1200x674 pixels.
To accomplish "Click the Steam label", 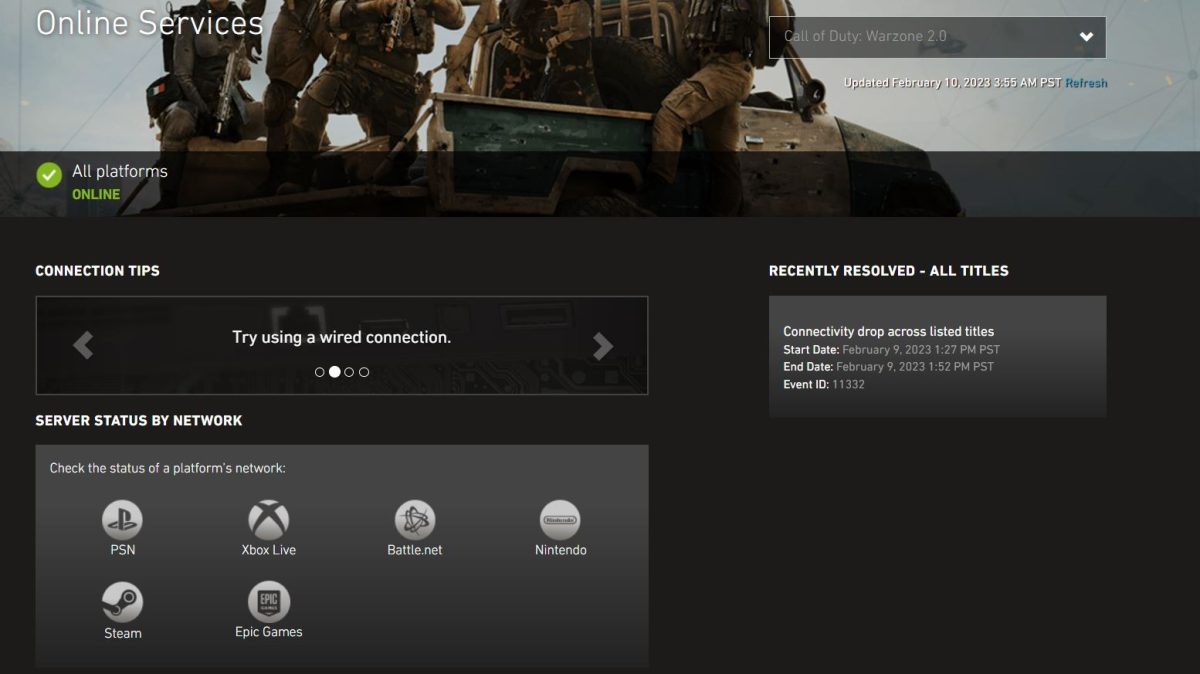I will (x=123, y=633).
